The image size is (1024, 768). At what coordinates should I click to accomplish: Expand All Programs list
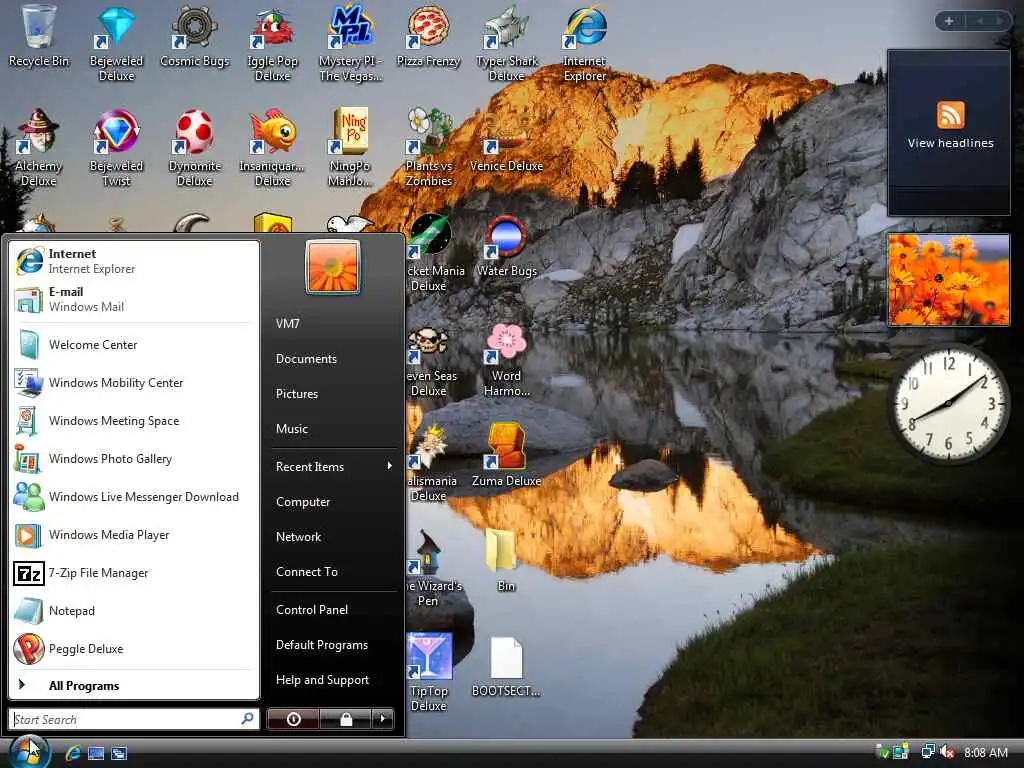click(x=134, y=685)
